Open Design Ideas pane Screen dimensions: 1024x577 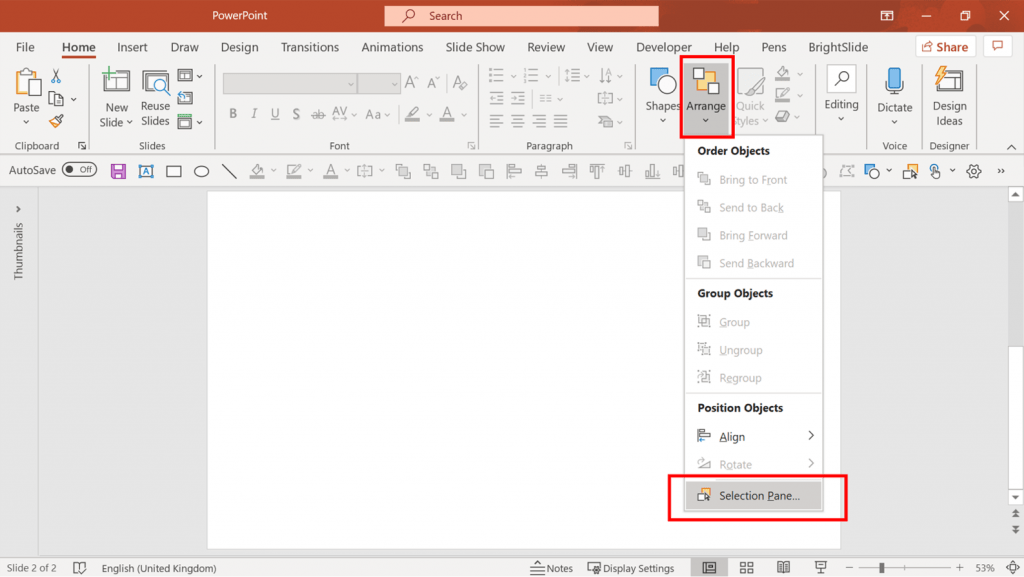[949, 97]
